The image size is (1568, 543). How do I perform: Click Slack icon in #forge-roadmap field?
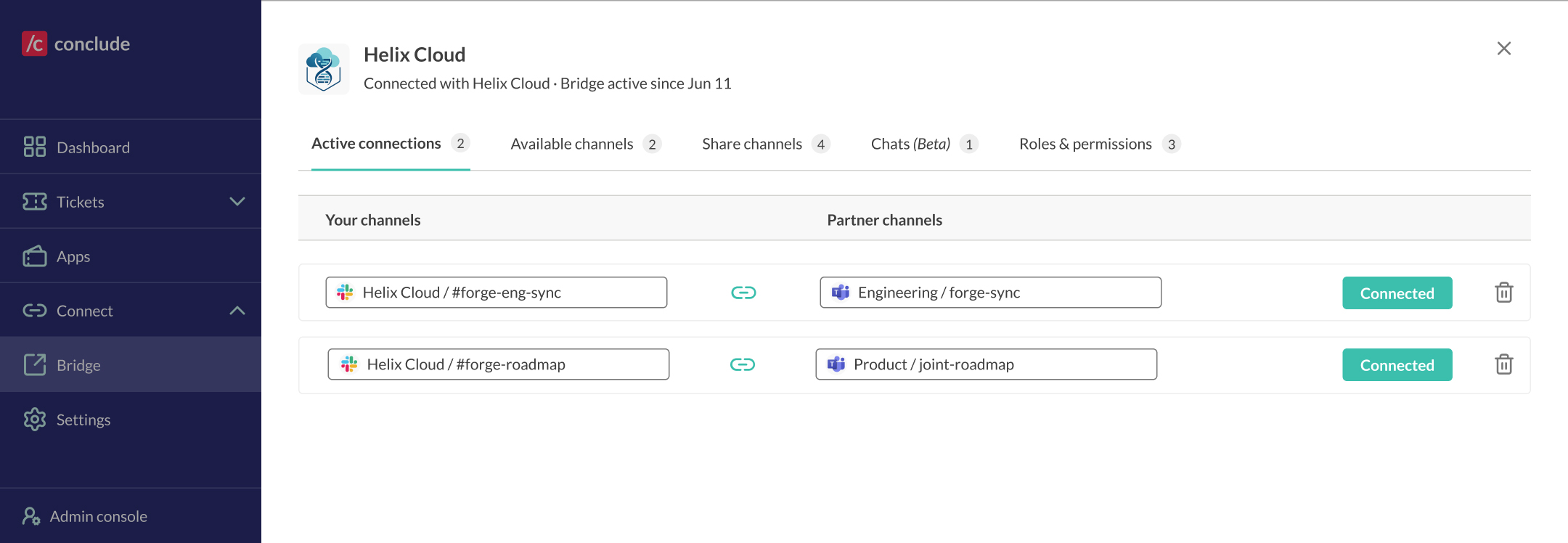349,364
